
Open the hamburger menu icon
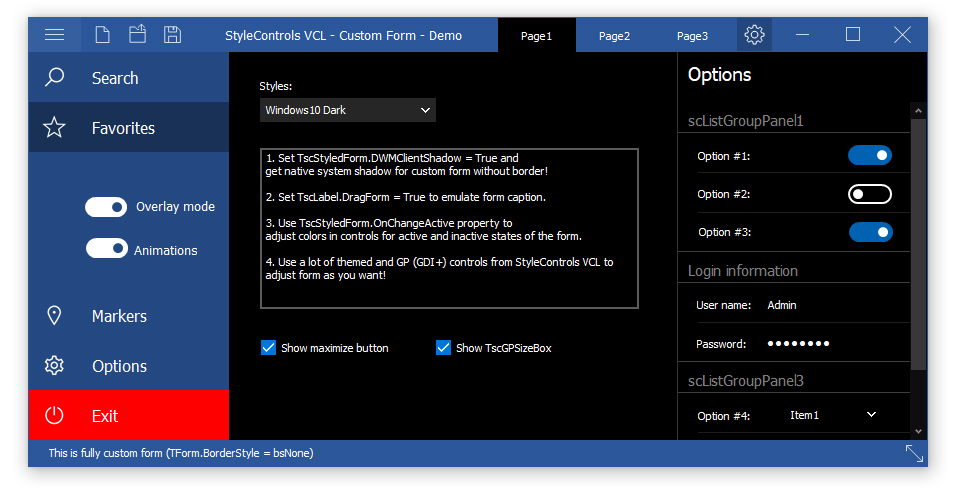coord(54,35)
